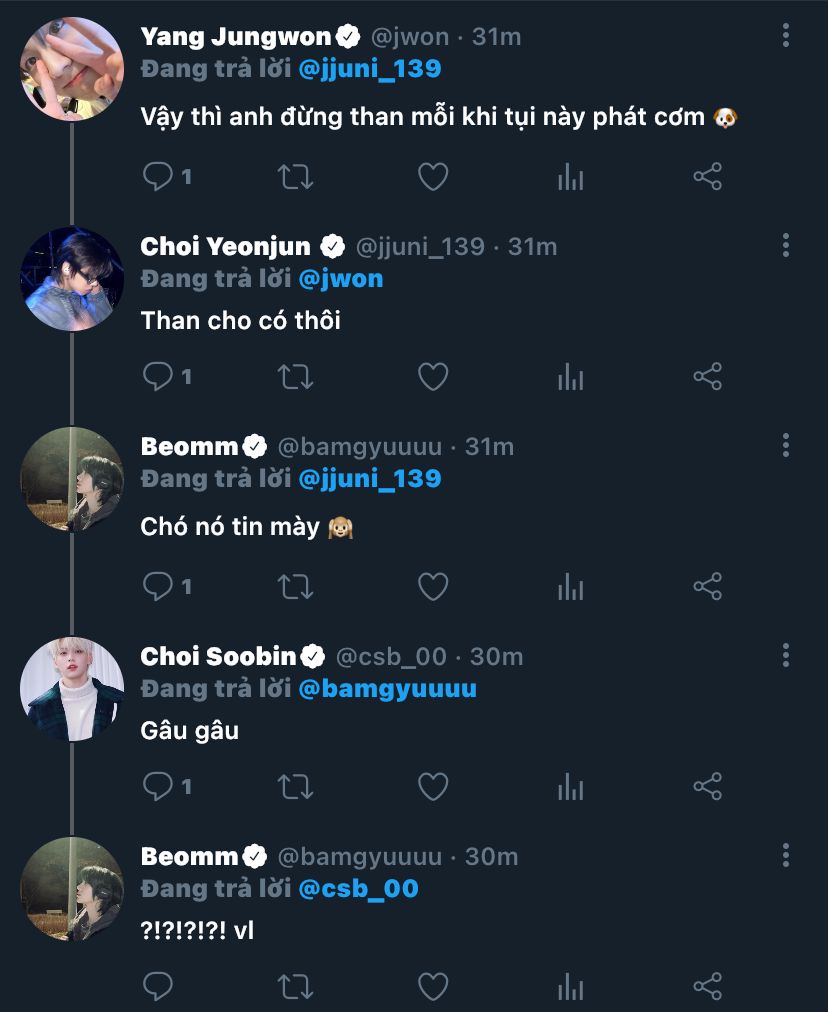Reply to Choi Soobin's "Gâu gâu" tweet

tap(159, 787)
